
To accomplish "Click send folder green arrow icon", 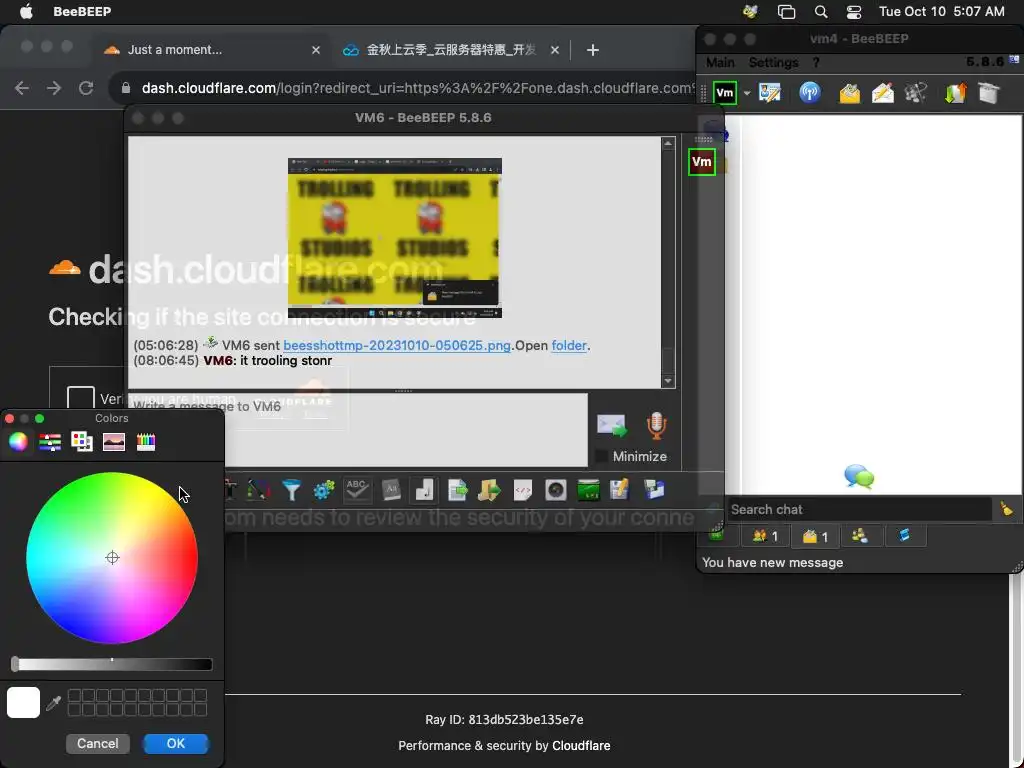I will click(x=489, y=490).
